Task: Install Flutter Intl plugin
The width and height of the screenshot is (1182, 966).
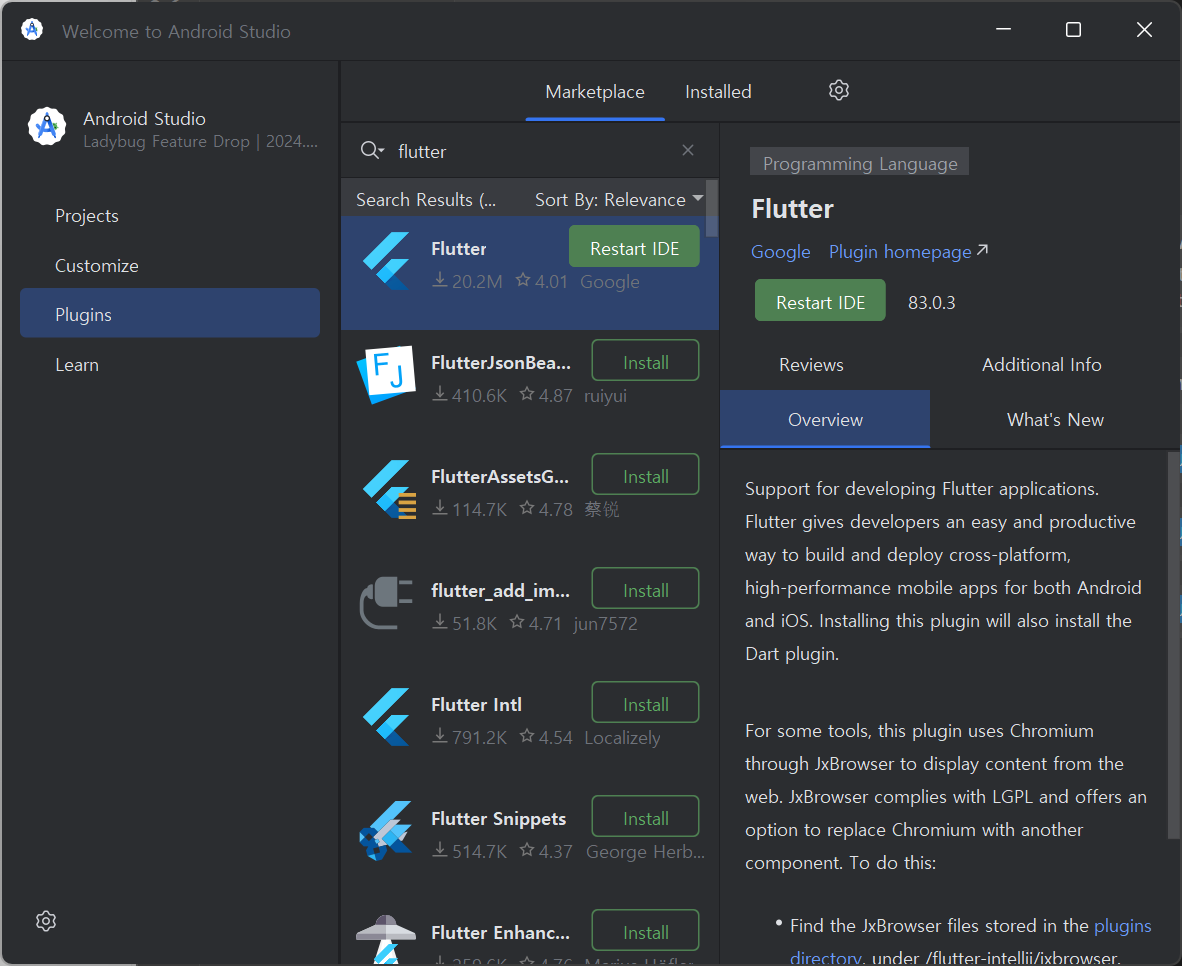Action: click(645, 703)
